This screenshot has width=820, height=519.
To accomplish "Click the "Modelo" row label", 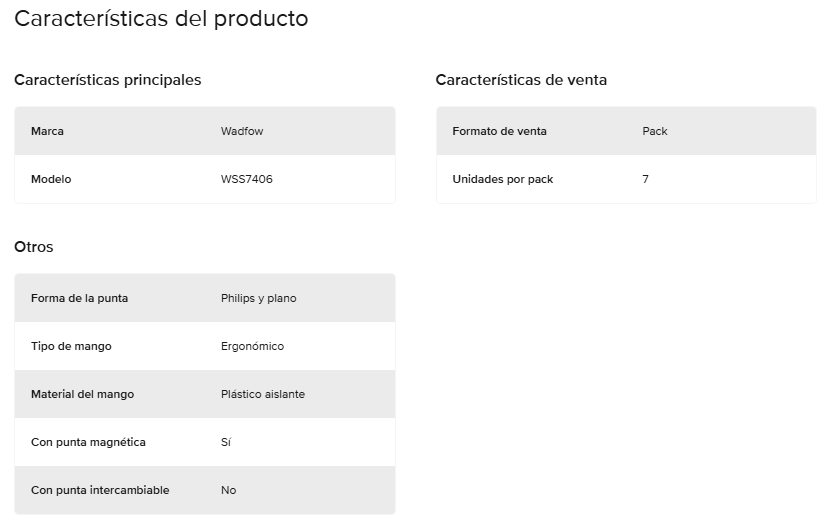I will pyautogui.click(x=51, y=179).
